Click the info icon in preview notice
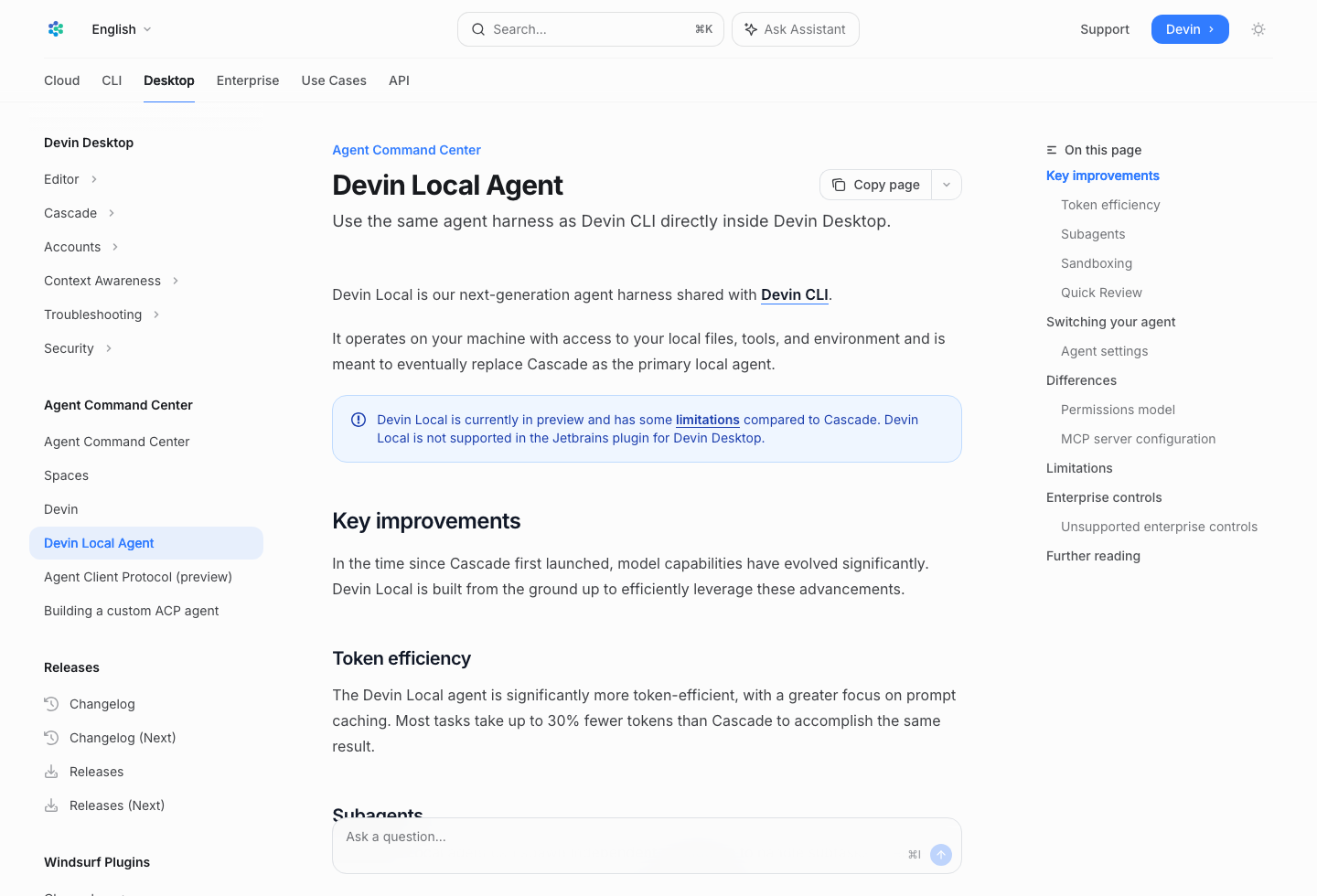Viewport: 1317px width, 896px height. click(x=359, y=420)
